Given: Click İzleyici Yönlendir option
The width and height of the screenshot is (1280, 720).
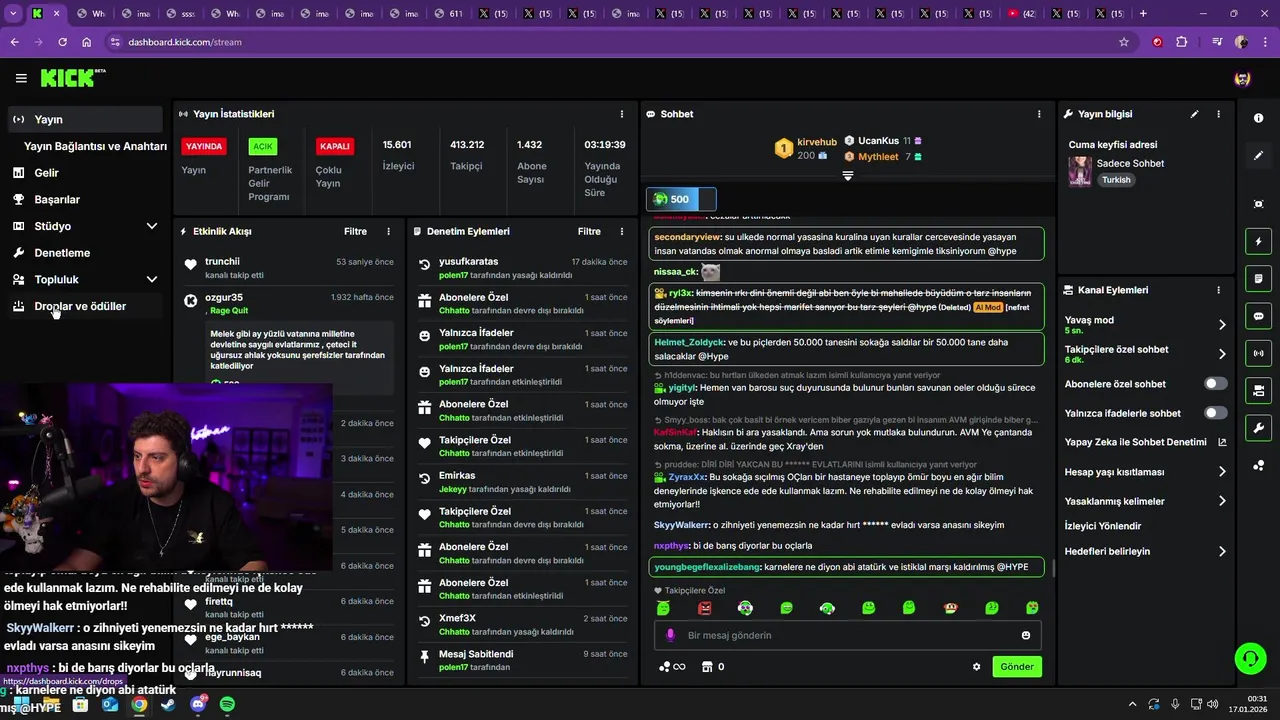Looking at the screenshot, I should tap(1103, 526).
